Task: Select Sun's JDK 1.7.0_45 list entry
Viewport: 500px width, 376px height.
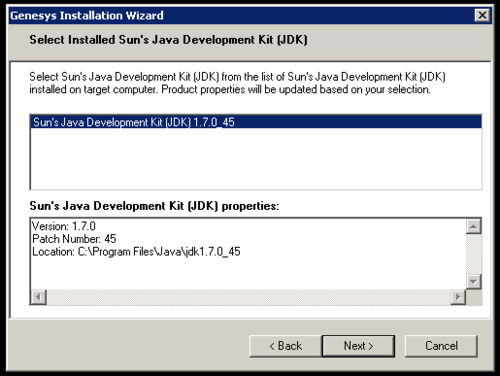Action: click(x=256, y=122)
